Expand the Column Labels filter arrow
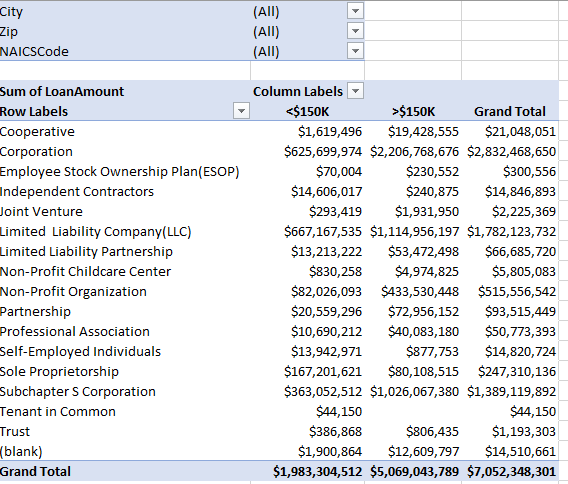This screenshot has width=568, height=484. [355, 91]
